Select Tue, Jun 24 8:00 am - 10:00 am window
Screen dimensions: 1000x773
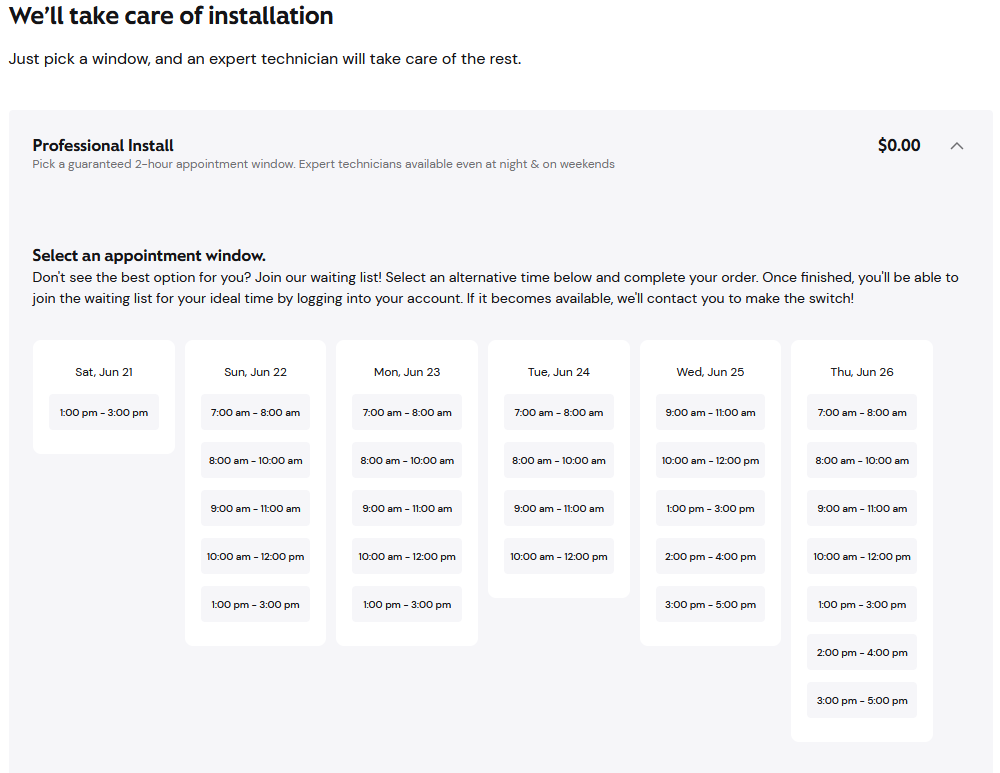pyautogui.click(x=559, y=460)
